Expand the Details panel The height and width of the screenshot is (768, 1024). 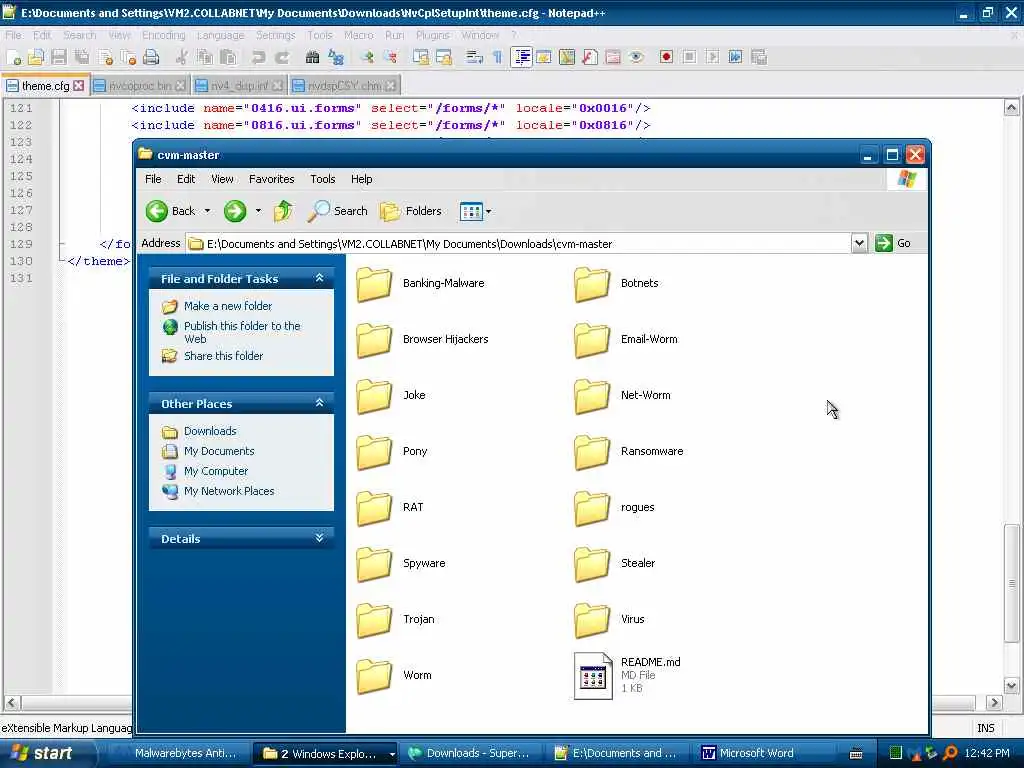pyautogui.click(x=319, y=538)
